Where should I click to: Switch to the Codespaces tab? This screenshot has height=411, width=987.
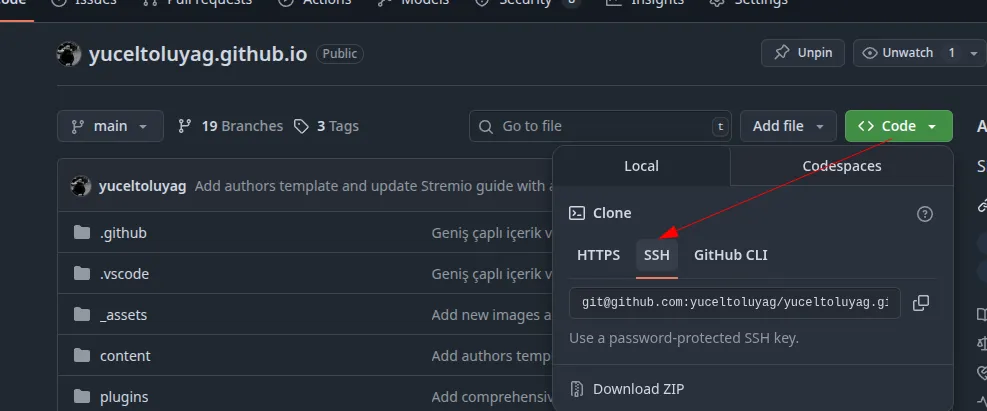tap(842, 166)
